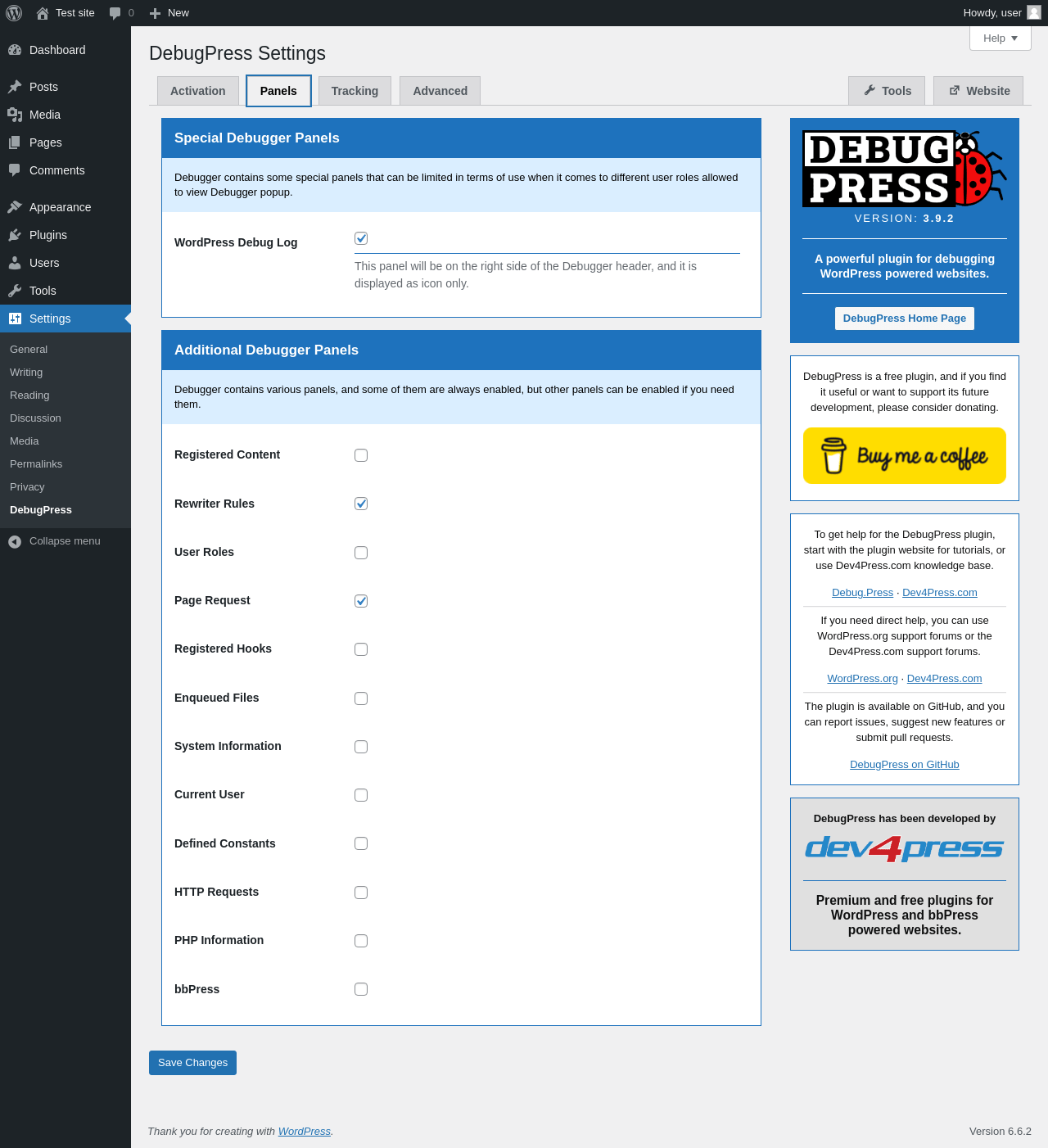The width and height of the screenshot is (1048, 1148).
Task: Open the Test site home icon
Action: coord(43,13)
